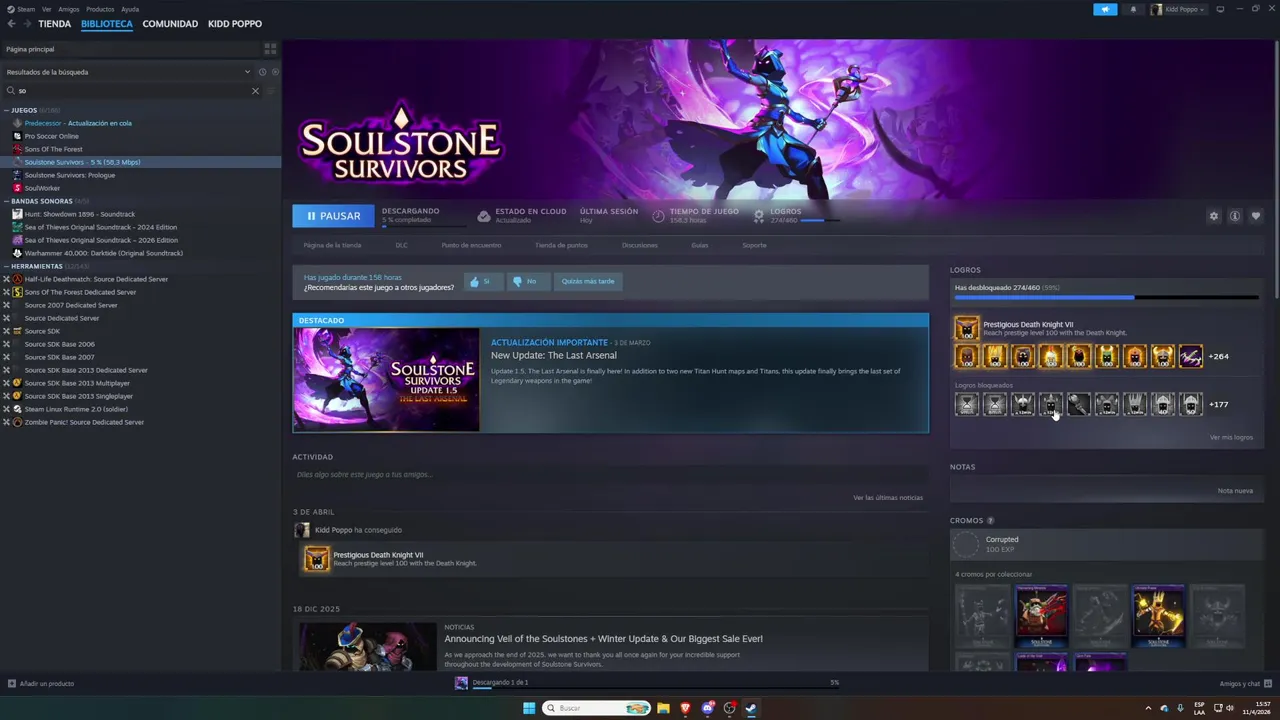Viewport: 1280px width, 720px height.
Task: Go back using the arrow
Action: click(11, 23)
